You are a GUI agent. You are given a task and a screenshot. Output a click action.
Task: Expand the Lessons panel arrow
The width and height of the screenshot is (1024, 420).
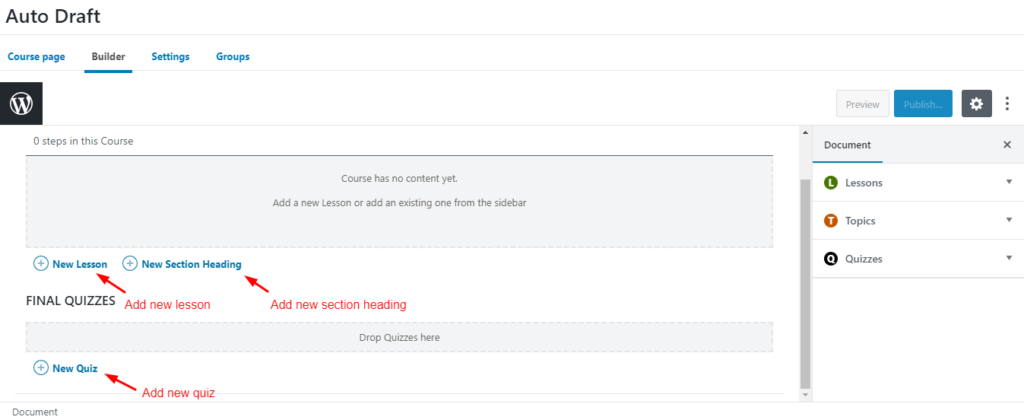(x=1009, y=182)
